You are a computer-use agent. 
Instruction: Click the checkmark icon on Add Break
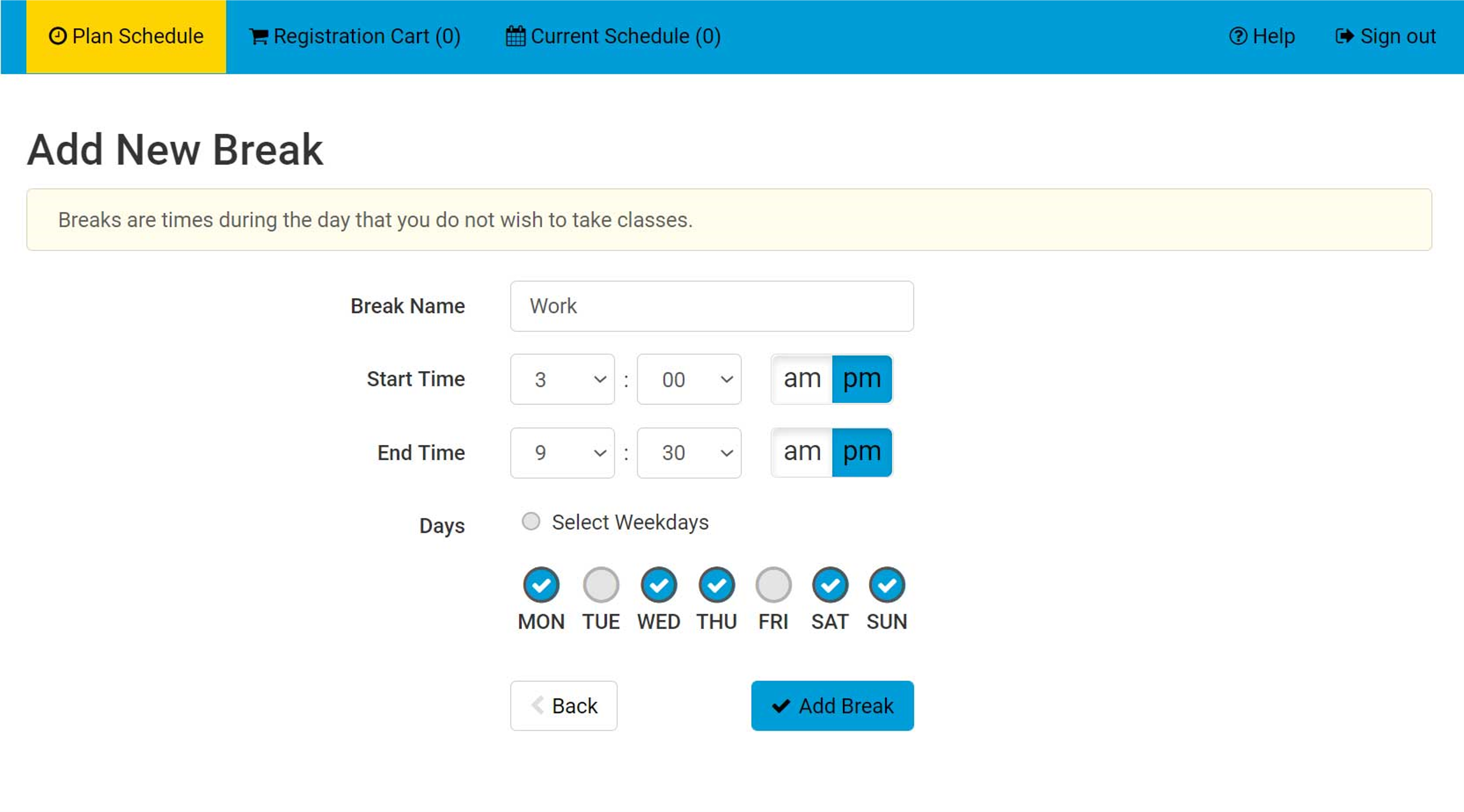[781, 706]
